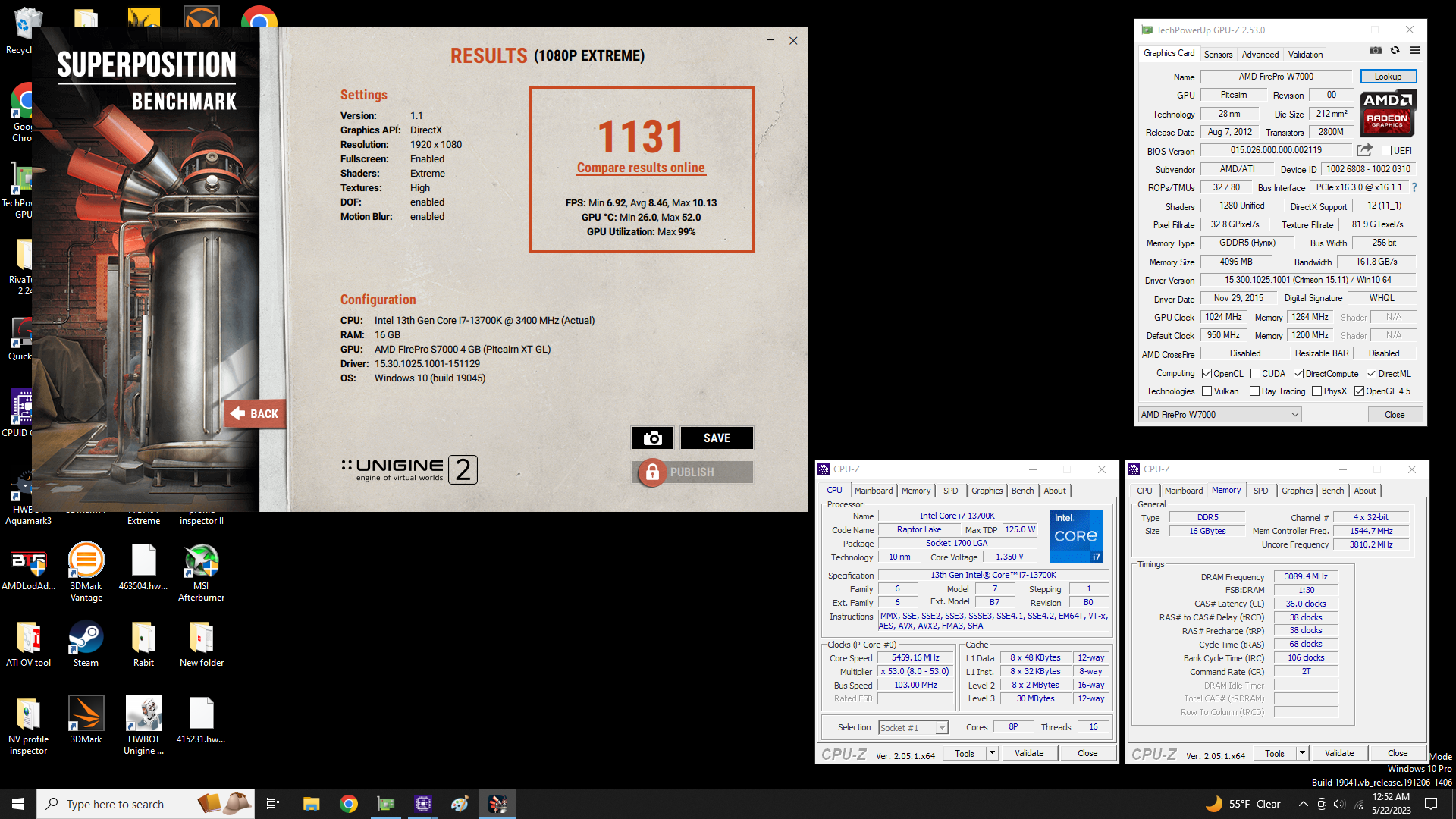Expand Tools dropdown arrow in left CPU-Z window

(992, 753)
